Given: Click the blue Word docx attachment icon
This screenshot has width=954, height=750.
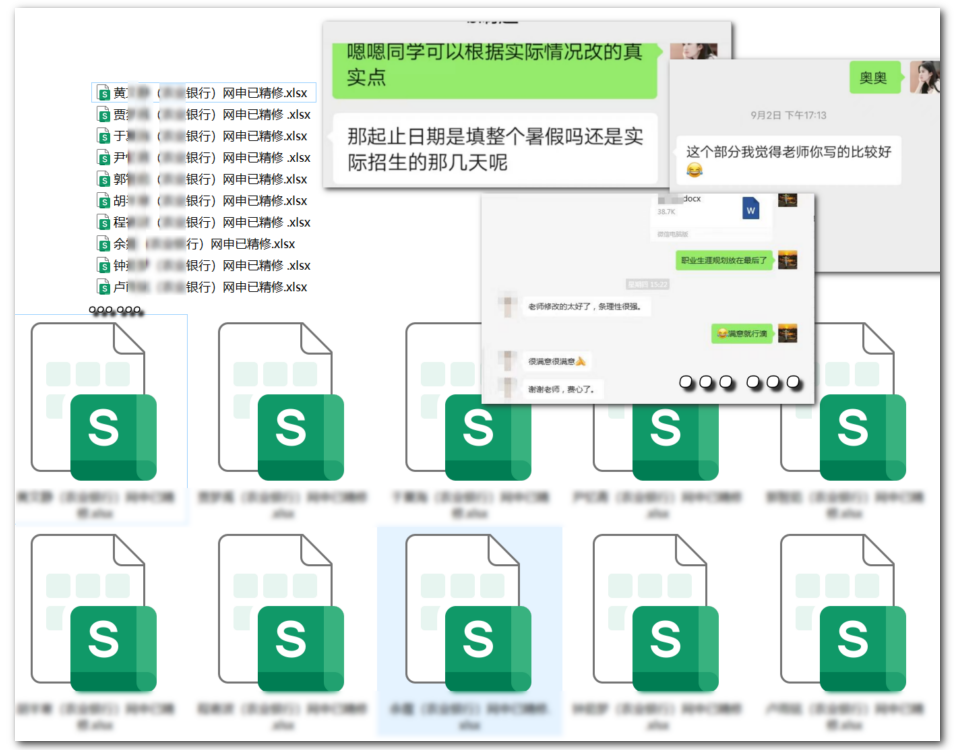Looking at the screenshot, I should pyautogui.click(x=751, y=209).
